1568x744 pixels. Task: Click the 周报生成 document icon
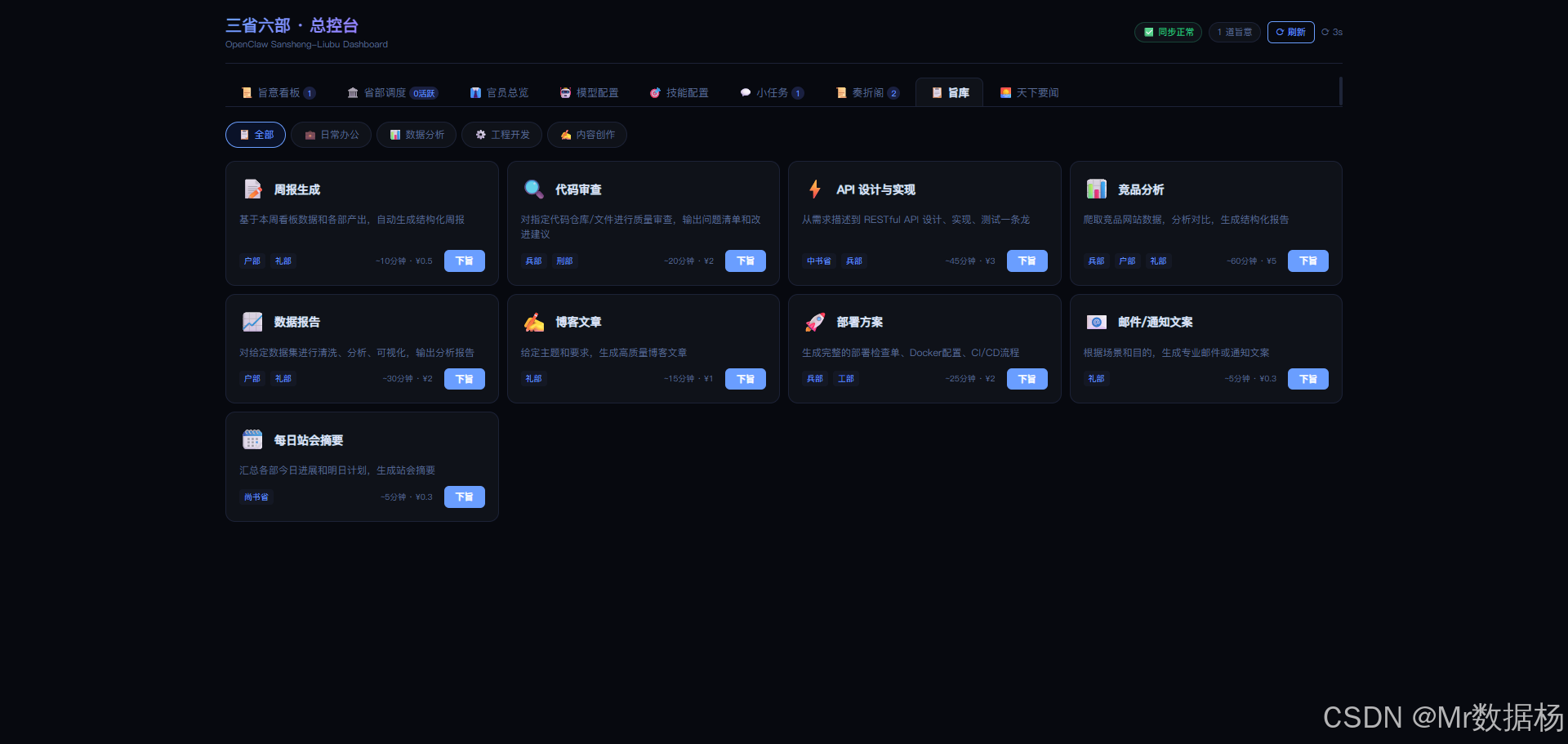[252, 189]
